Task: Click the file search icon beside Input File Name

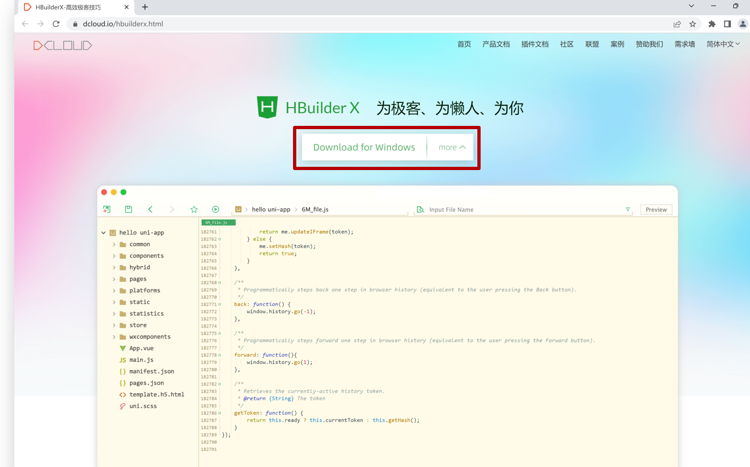Action: coord(420,210)
